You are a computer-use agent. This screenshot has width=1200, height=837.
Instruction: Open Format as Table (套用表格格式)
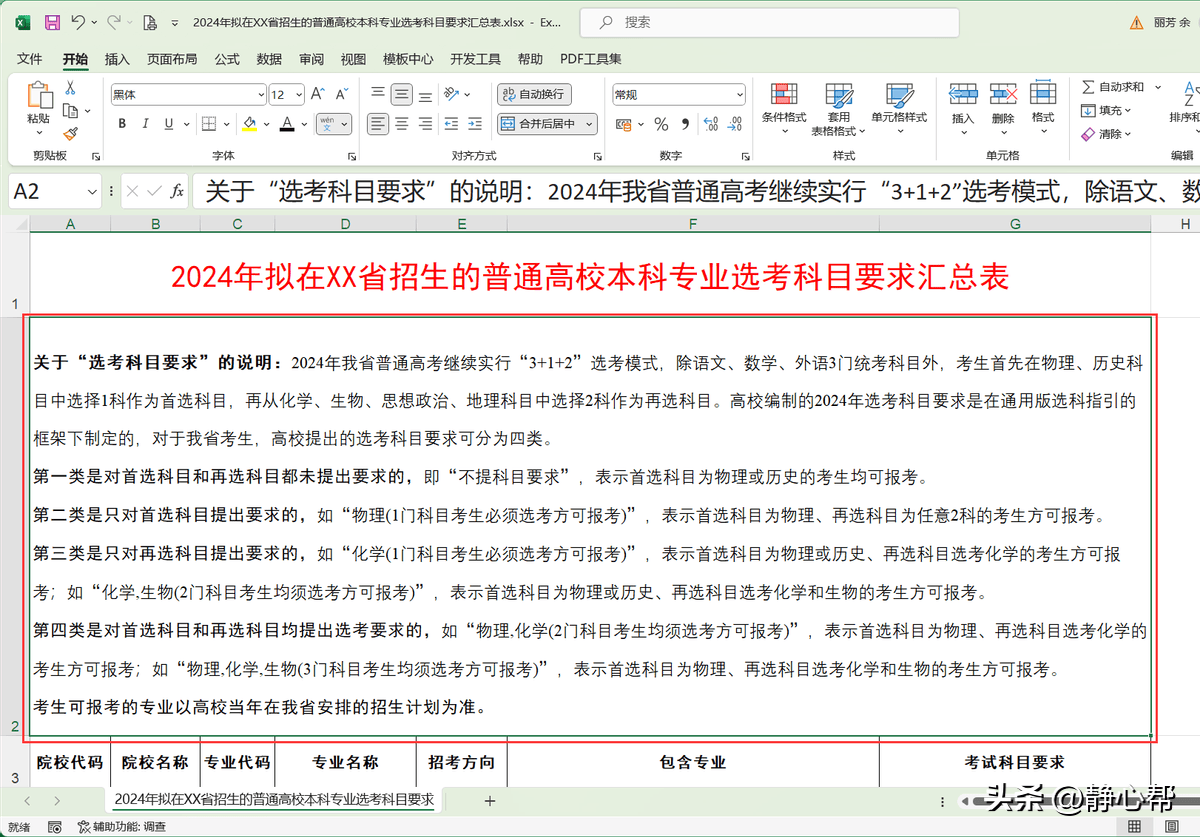point(838,109)
